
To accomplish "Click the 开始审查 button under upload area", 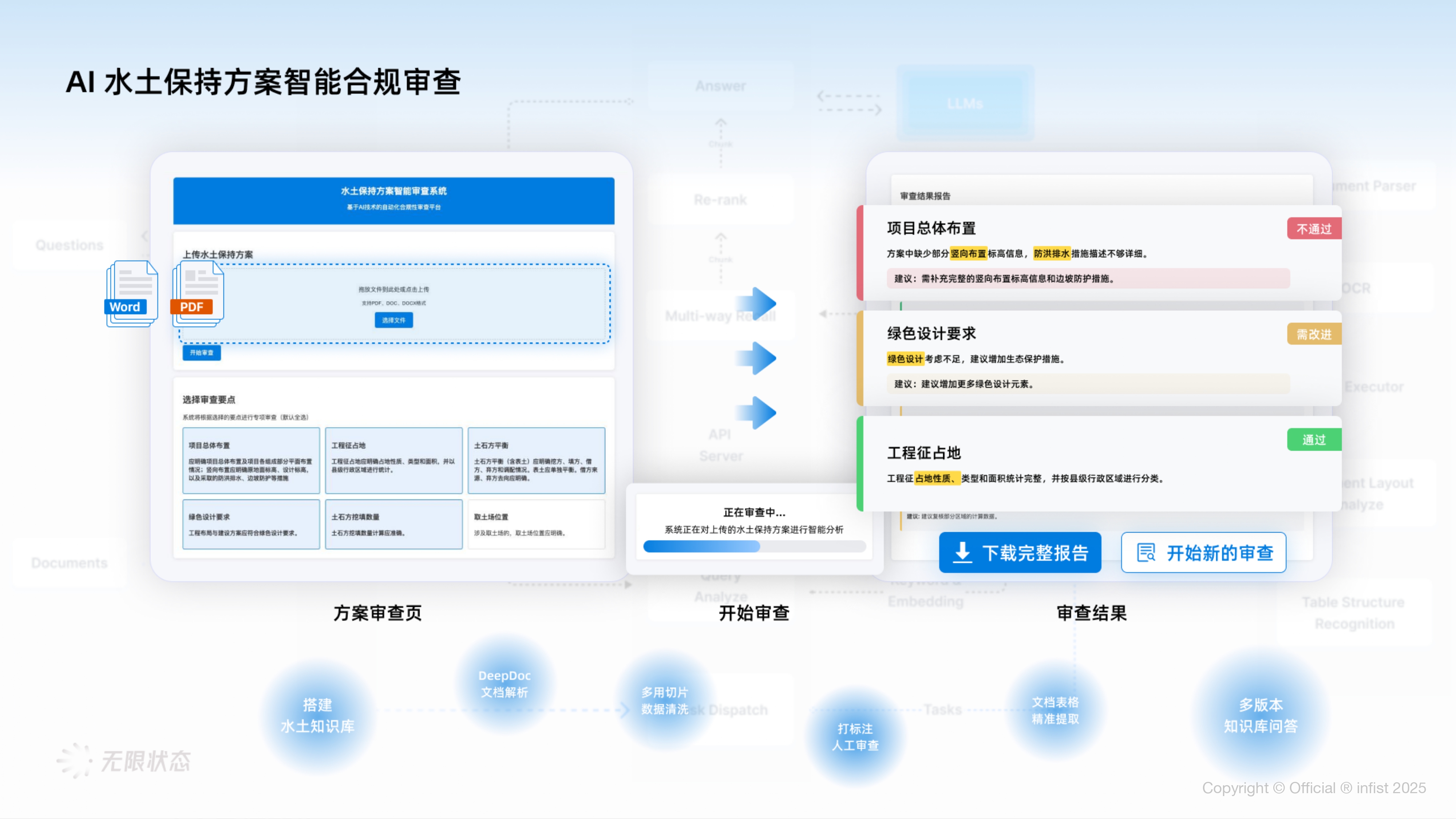I will click(x=201, y=353).
